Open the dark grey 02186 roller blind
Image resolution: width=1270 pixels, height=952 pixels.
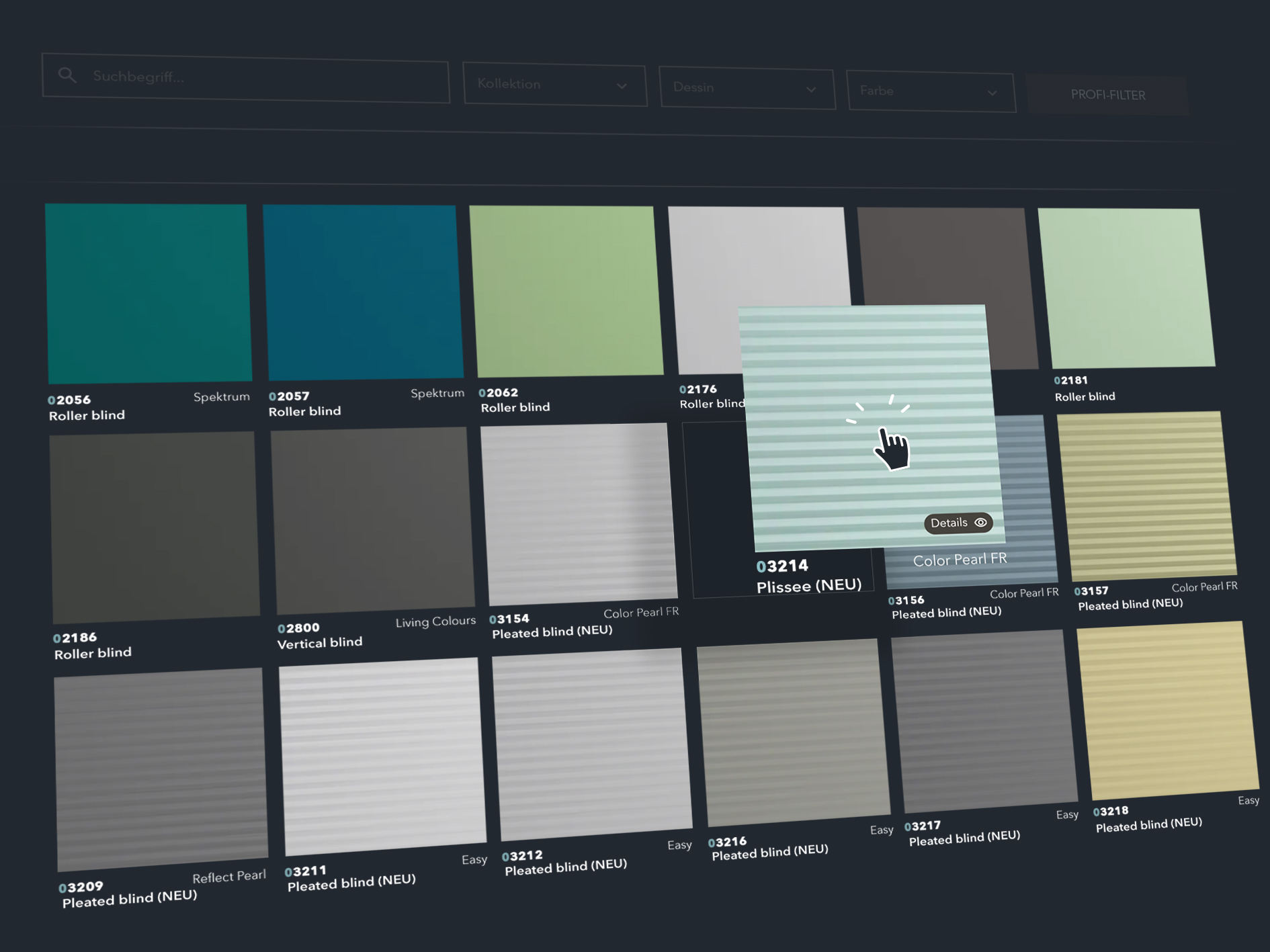[154, 527]
